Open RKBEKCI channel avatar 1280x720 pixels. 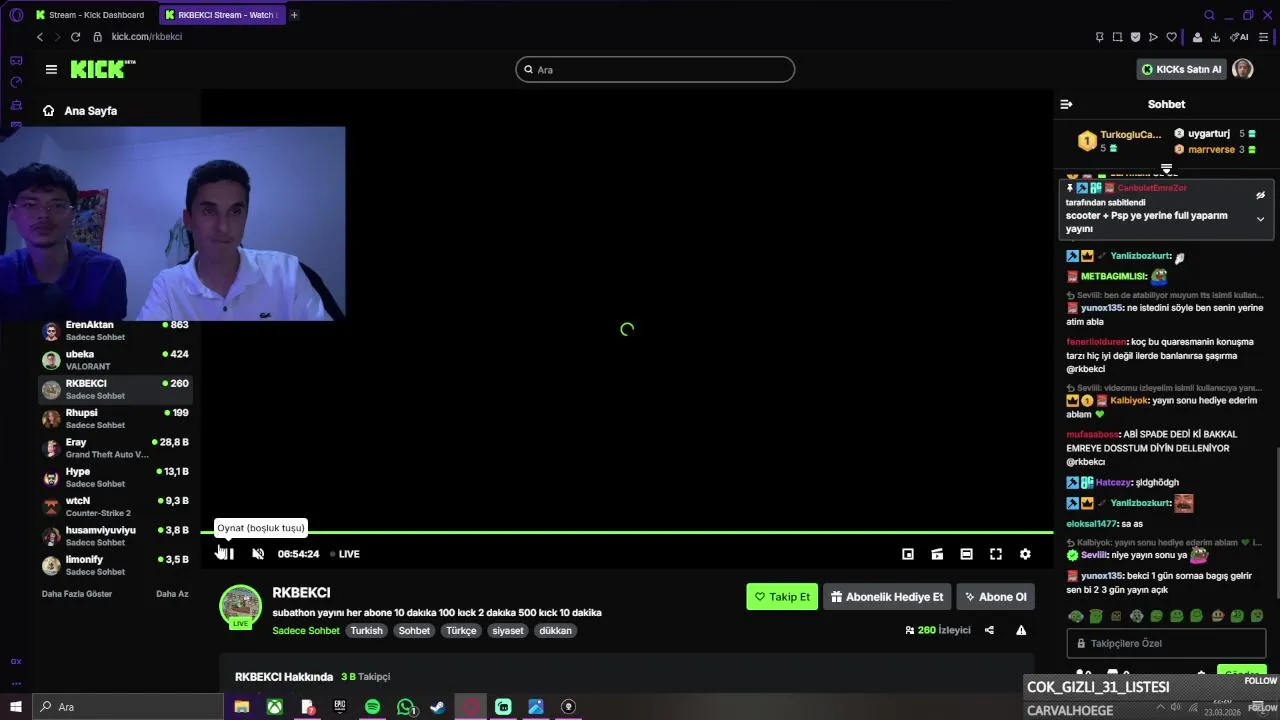(240, 606)
